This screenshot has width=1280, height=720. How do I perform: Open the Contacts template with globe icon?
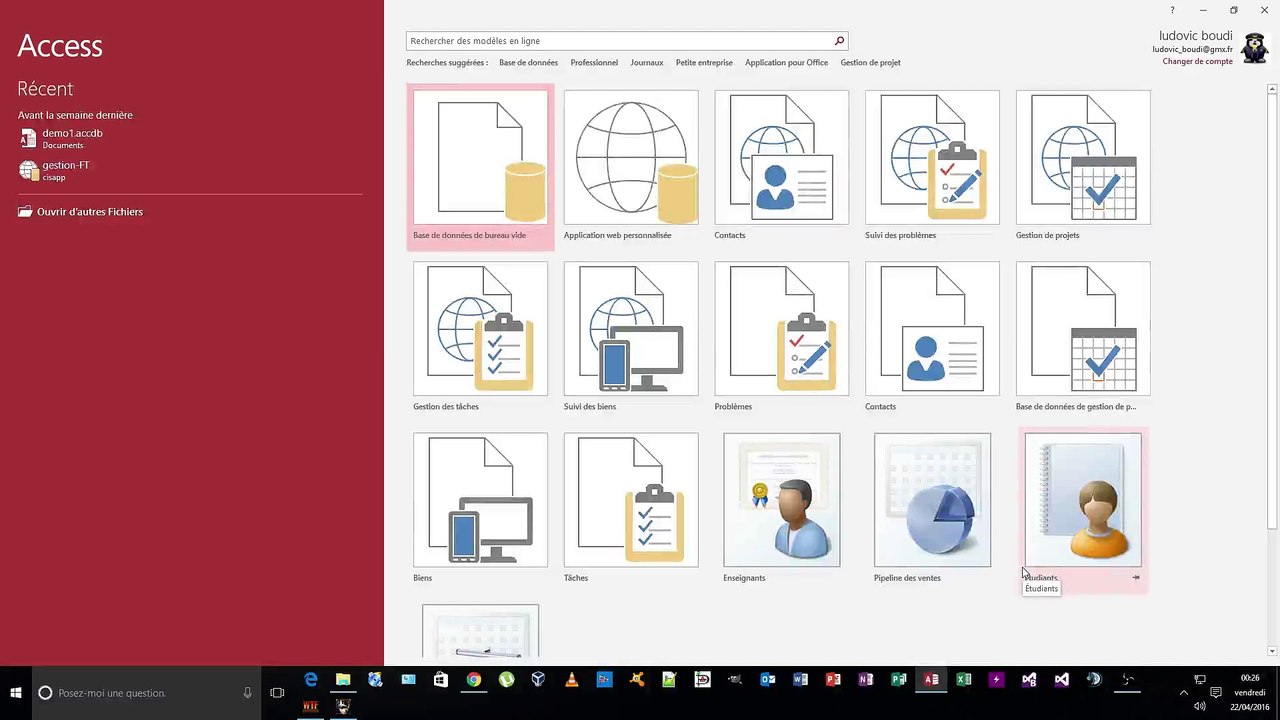[x=782, y=166]
